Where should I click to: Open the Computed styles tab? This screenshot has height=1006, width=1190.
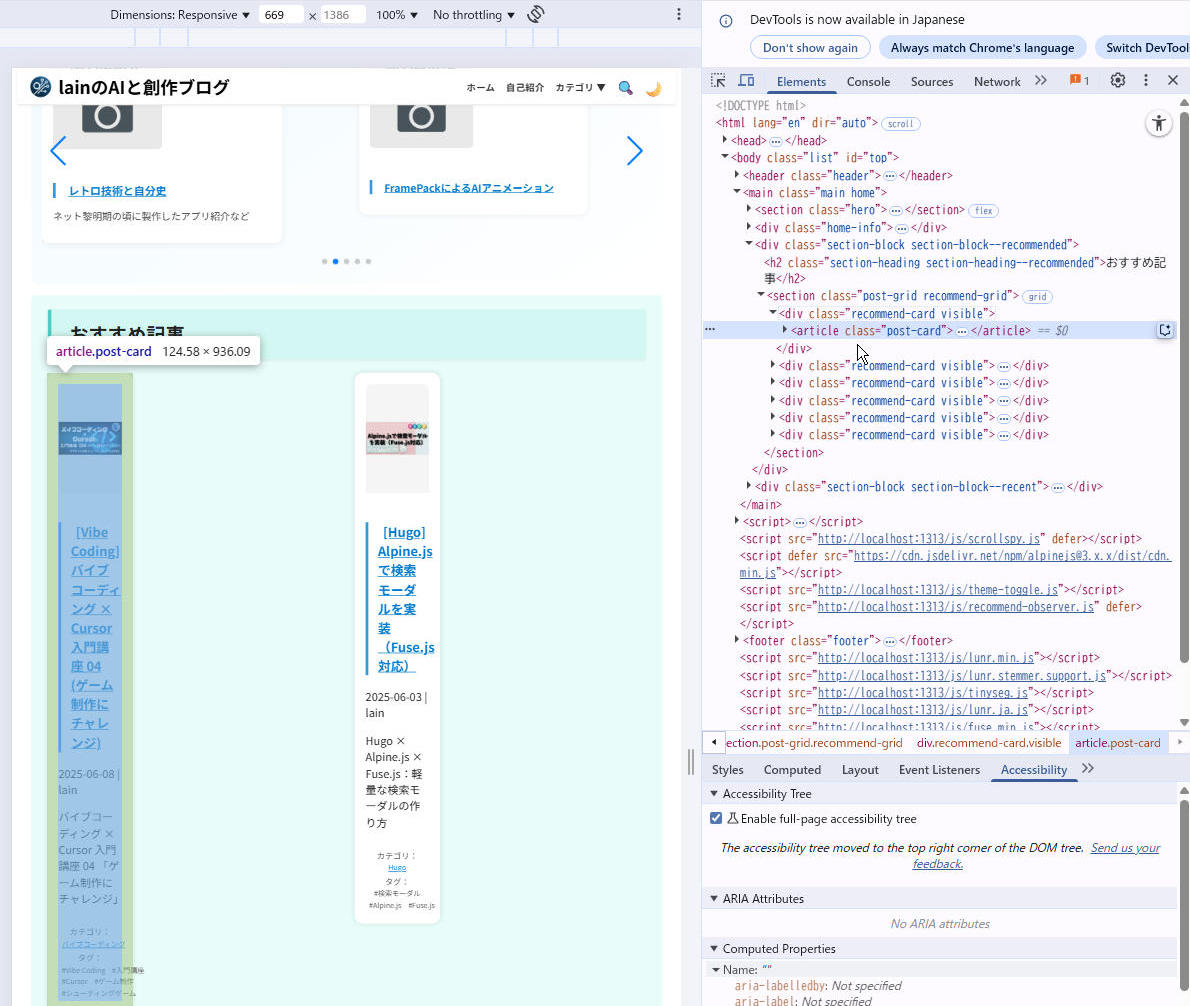coord(792,769)
